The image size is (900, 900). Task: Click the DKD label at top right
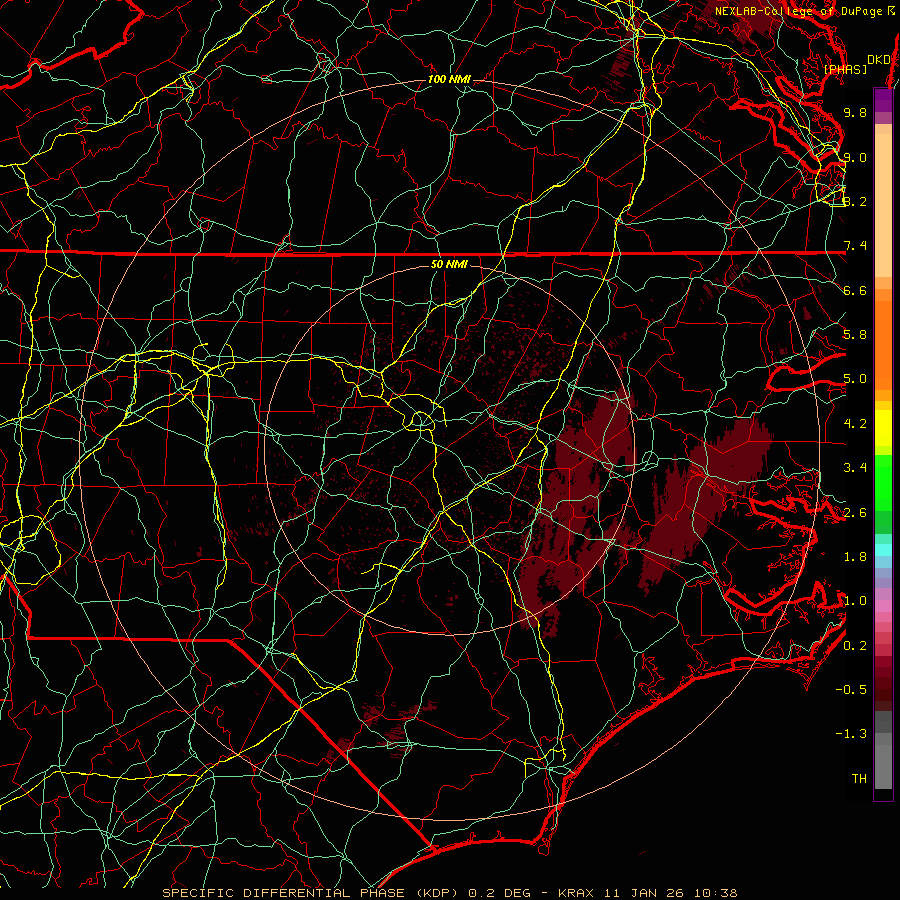pyautogui.click(x=879, y=59)
